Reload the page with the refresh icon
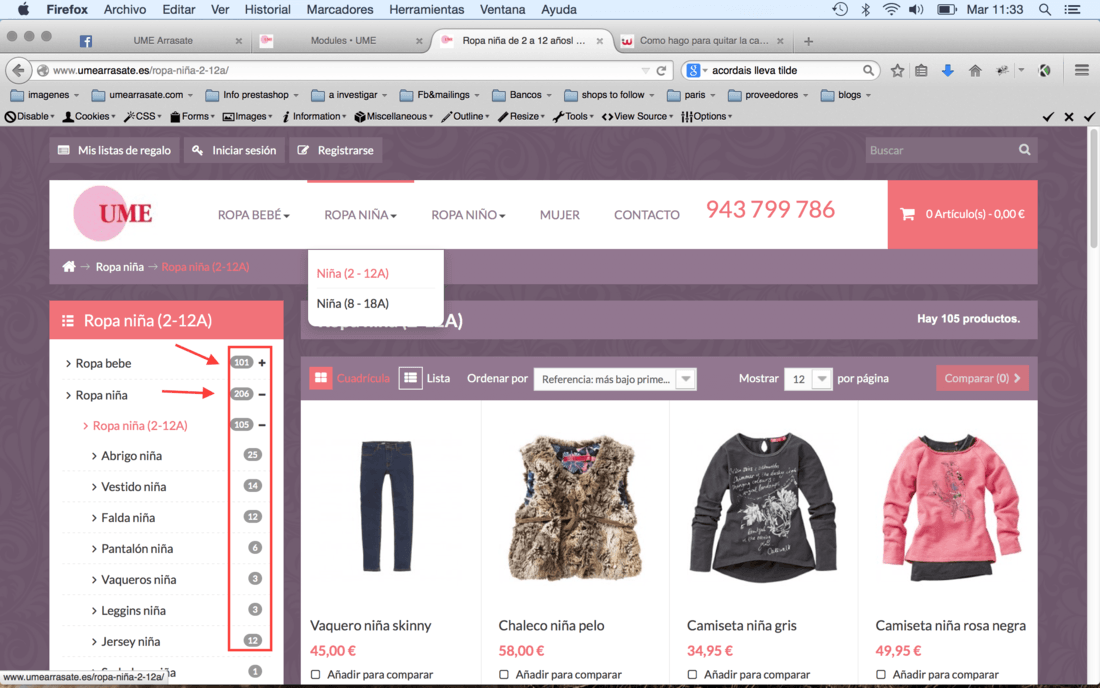 [661, 70]
